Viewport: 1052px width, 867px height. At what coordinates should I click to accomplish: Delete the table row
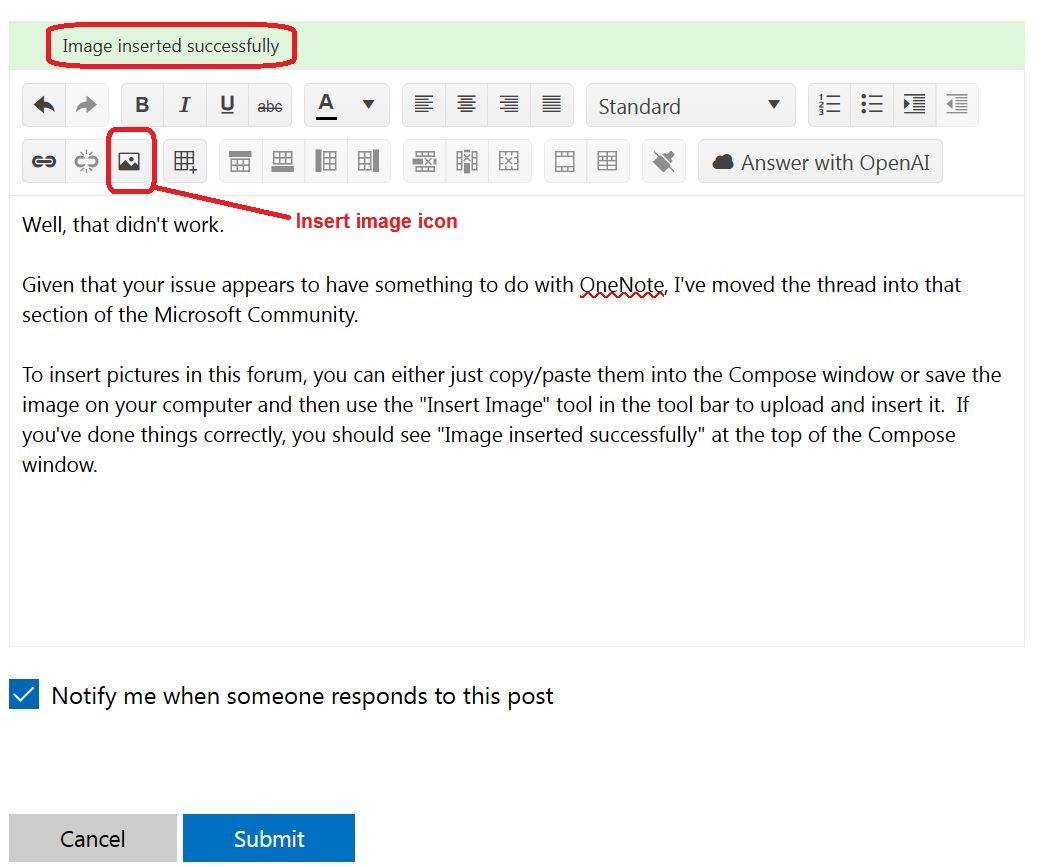pos(424,161)
